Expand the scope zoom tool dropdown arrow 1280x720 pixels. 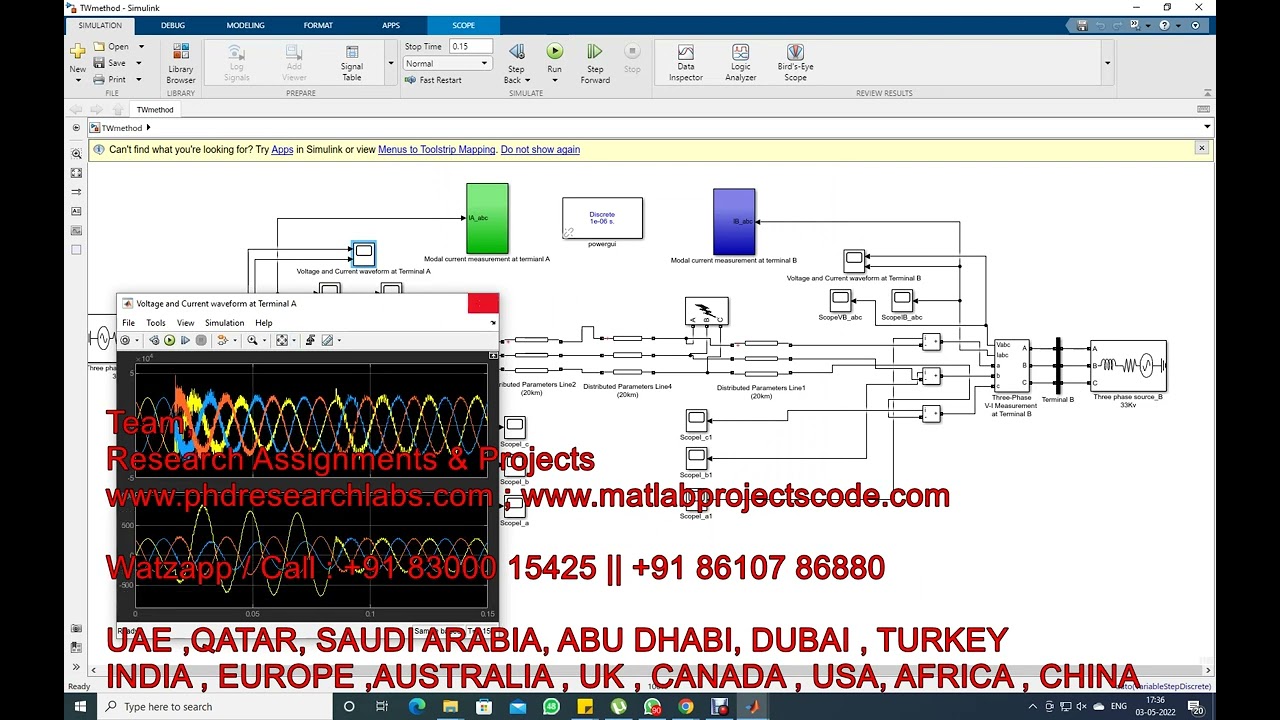[264, 340]
